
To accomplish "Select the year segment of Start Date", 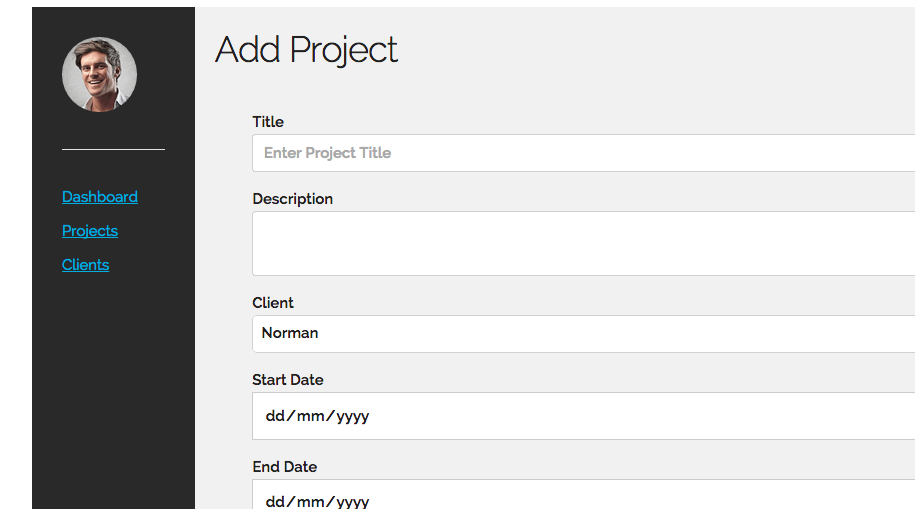I will (352, 416).
